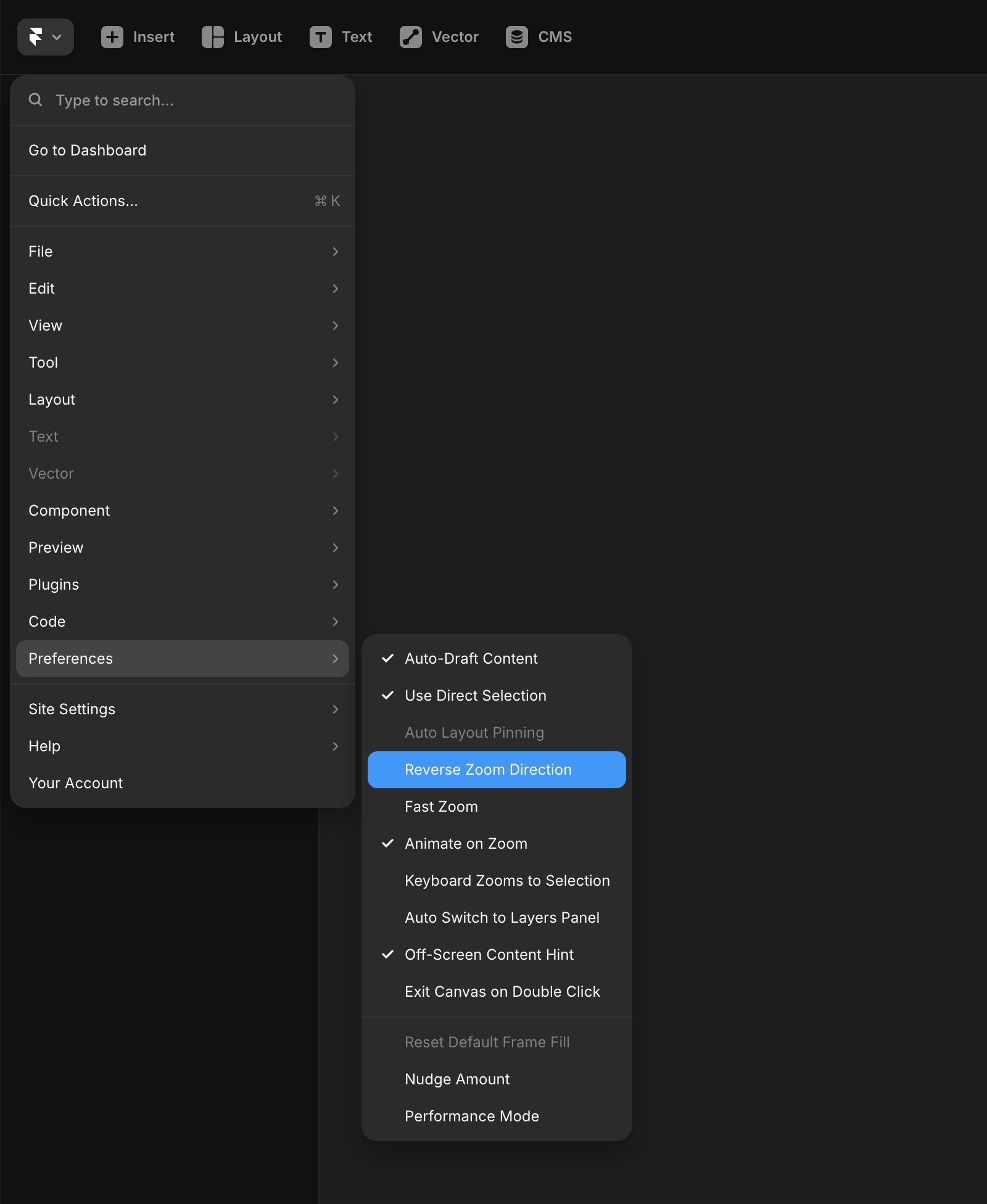987x1204 pixels.
Task: Expand the Tool submenu arrow
Action: [x=336, y=363]
